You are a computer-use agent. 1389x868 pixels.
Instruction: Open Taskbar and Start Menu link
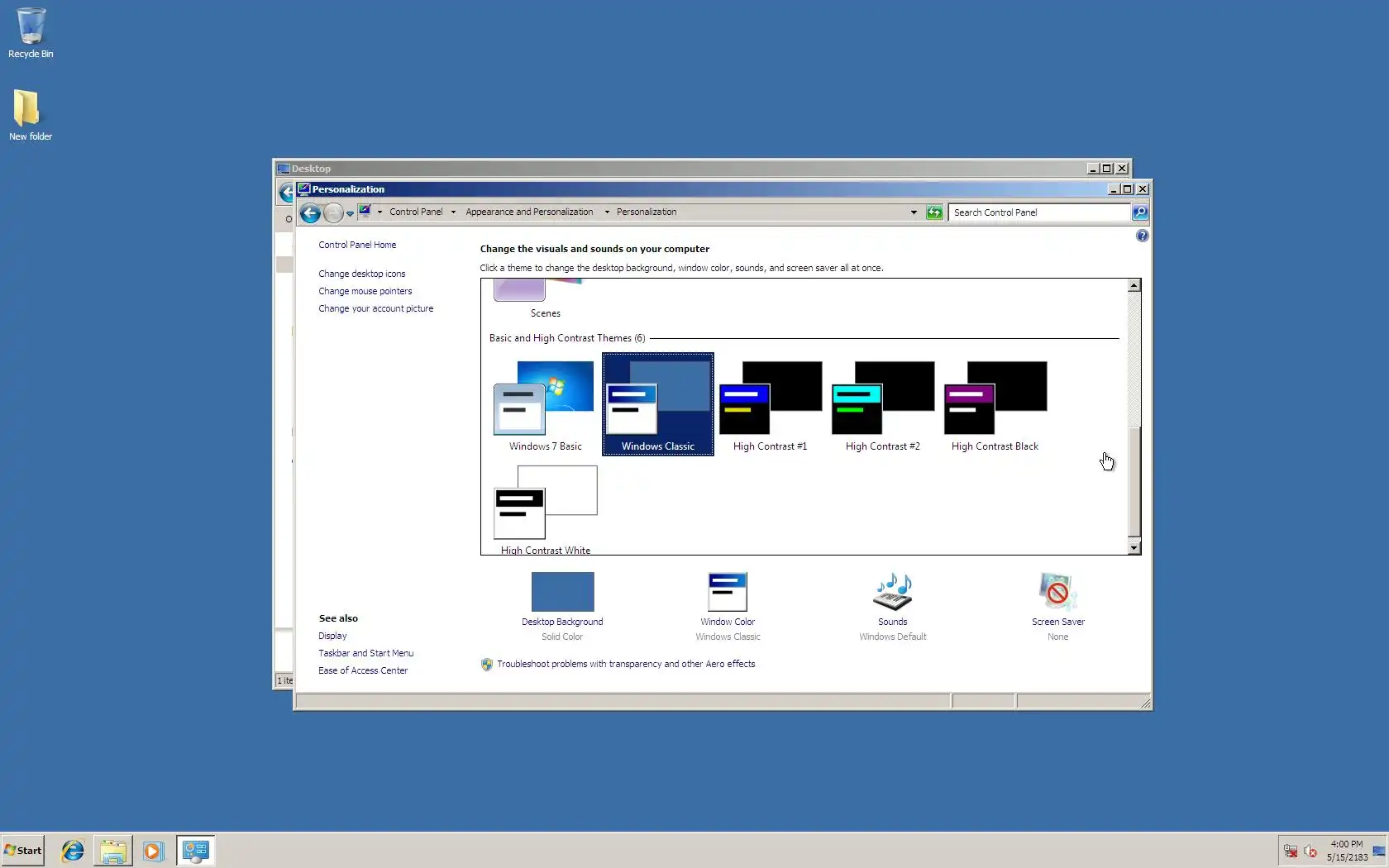tap(366, 654)
